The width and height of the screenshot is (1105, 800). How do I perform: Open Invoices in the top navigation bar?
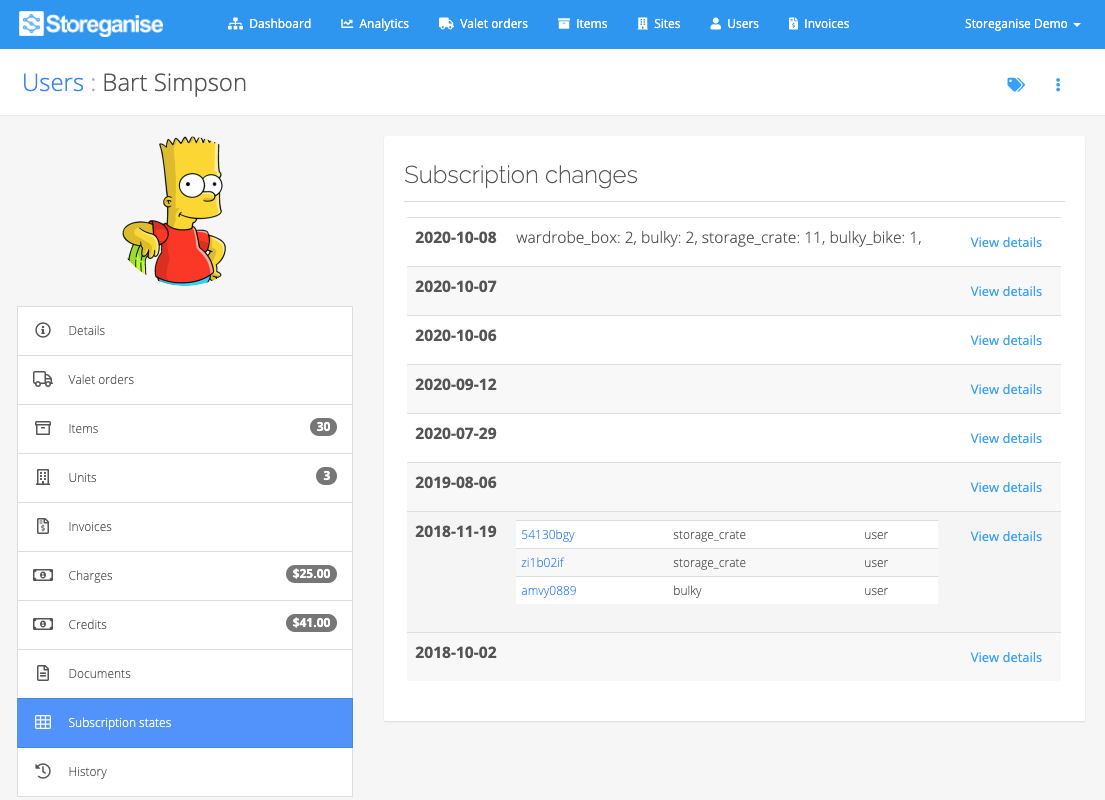818,24
